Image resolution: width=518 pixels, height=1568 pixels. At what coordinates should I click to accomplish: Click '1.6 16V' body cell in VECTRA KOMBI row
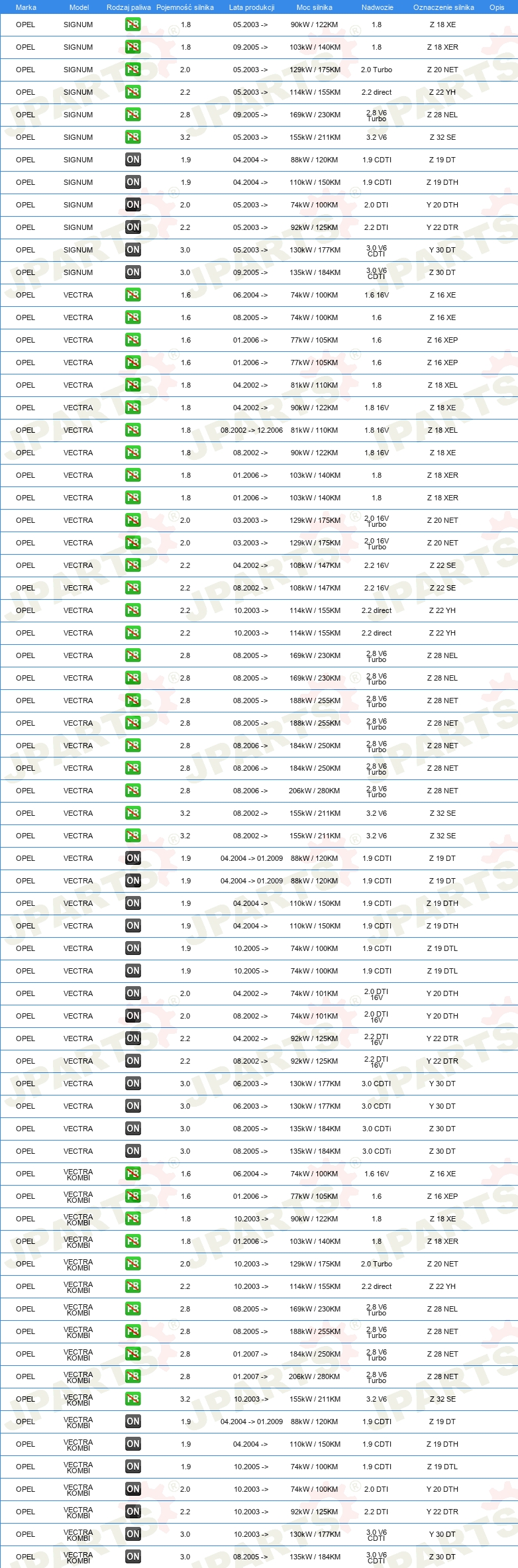point(376,1174)
